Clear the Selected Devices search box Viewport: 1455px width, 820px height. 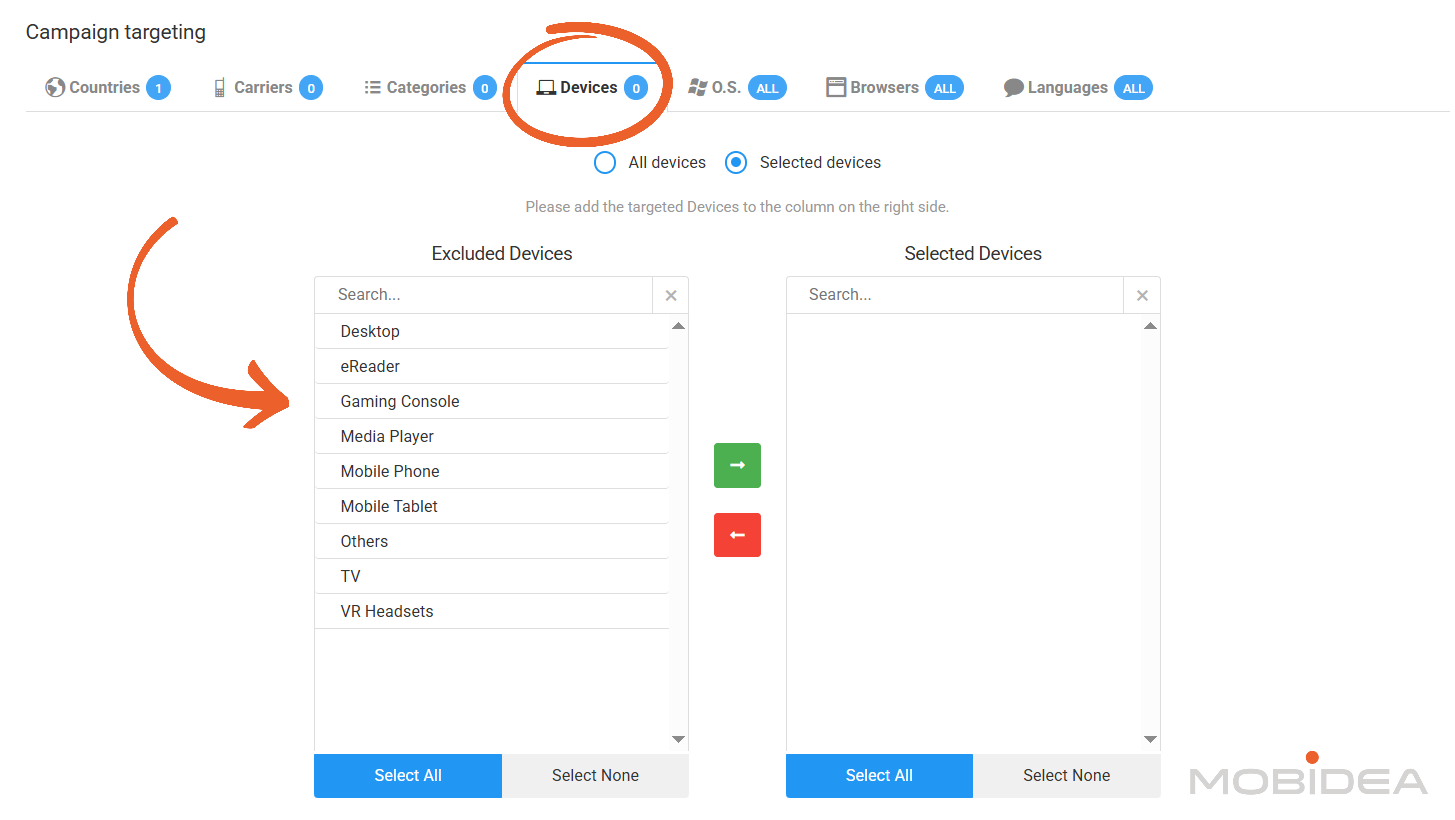[x=1142, y=295]
